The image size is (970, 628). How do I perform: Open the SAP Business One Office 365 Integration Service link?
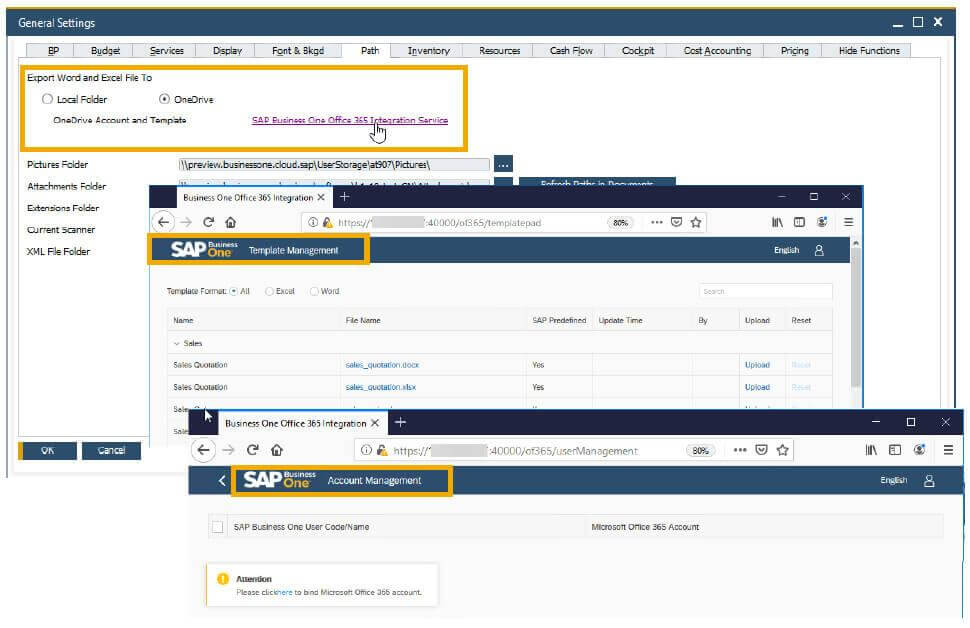pyautogui.click(x=350, y=118)
